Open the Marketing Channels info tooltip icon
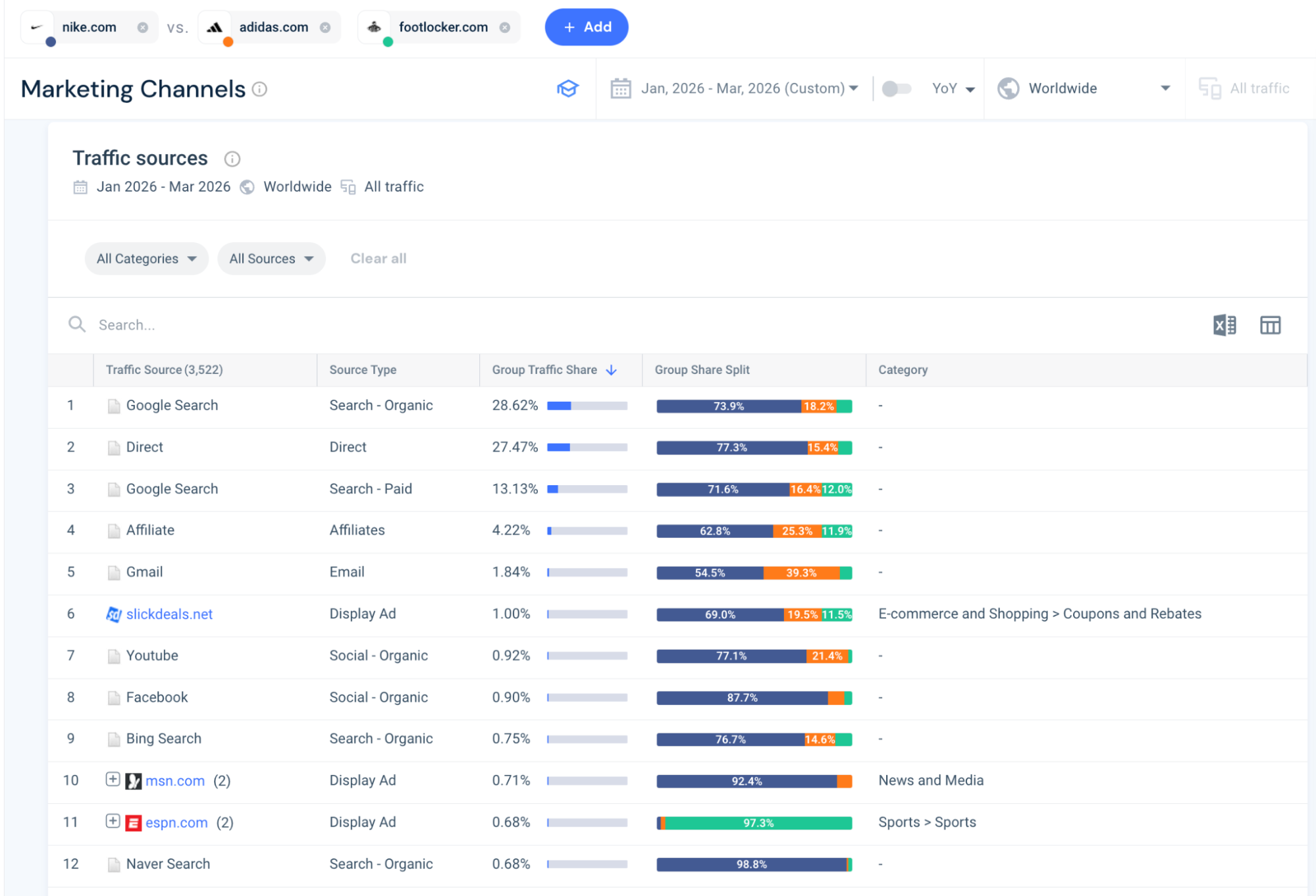The image size is (1316, 896). tap(260, 89)
